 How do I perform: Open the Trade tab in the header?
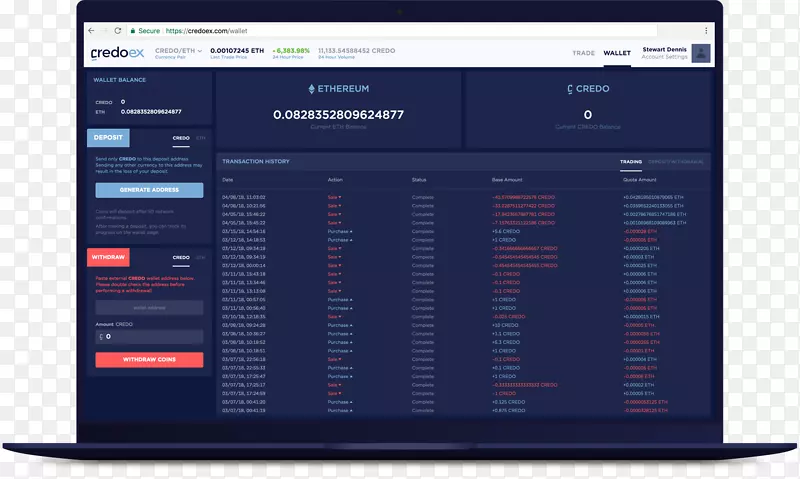tap(583, 53)
